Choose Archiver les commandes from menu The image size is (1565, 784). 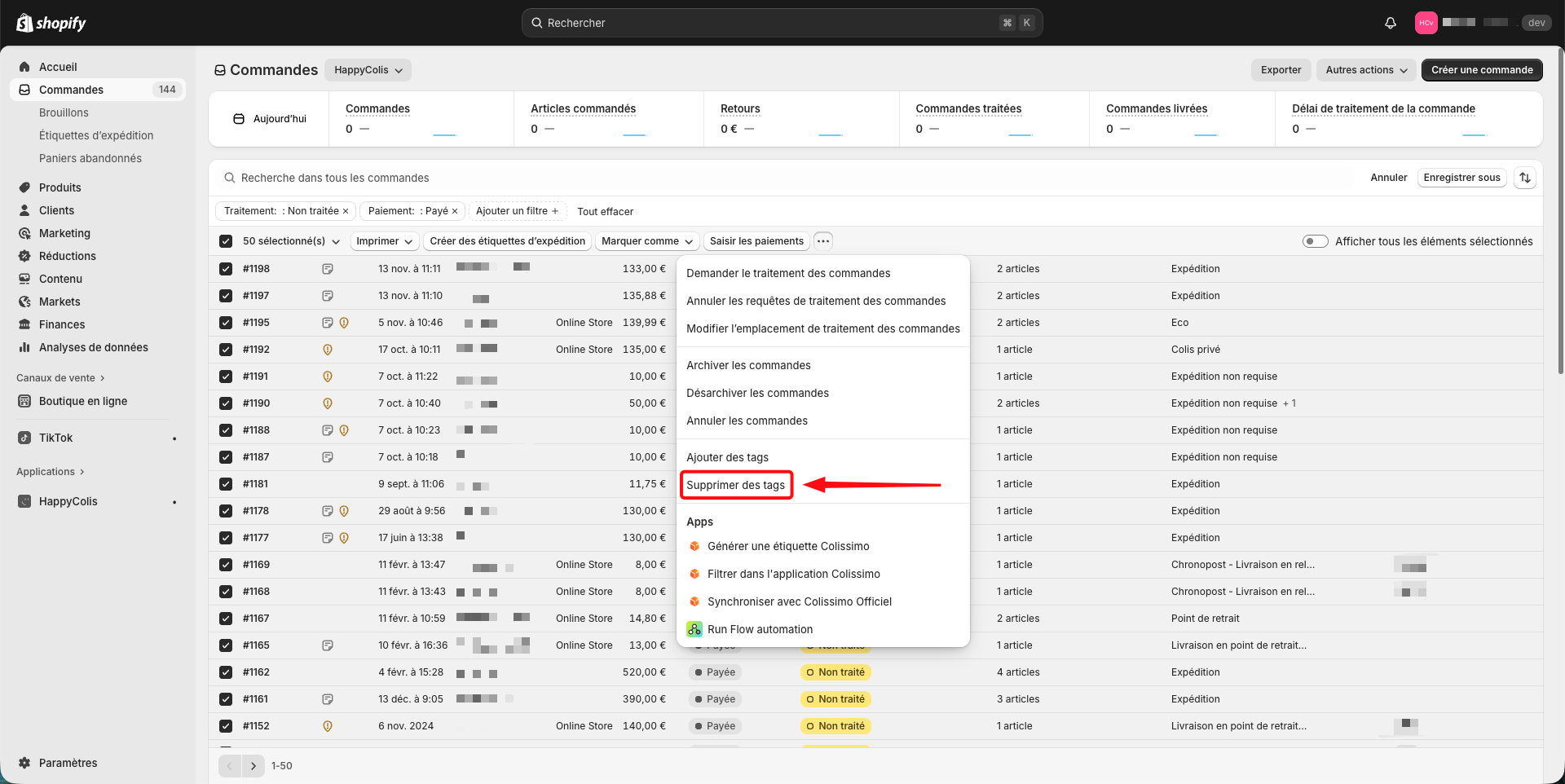[748, 365]
